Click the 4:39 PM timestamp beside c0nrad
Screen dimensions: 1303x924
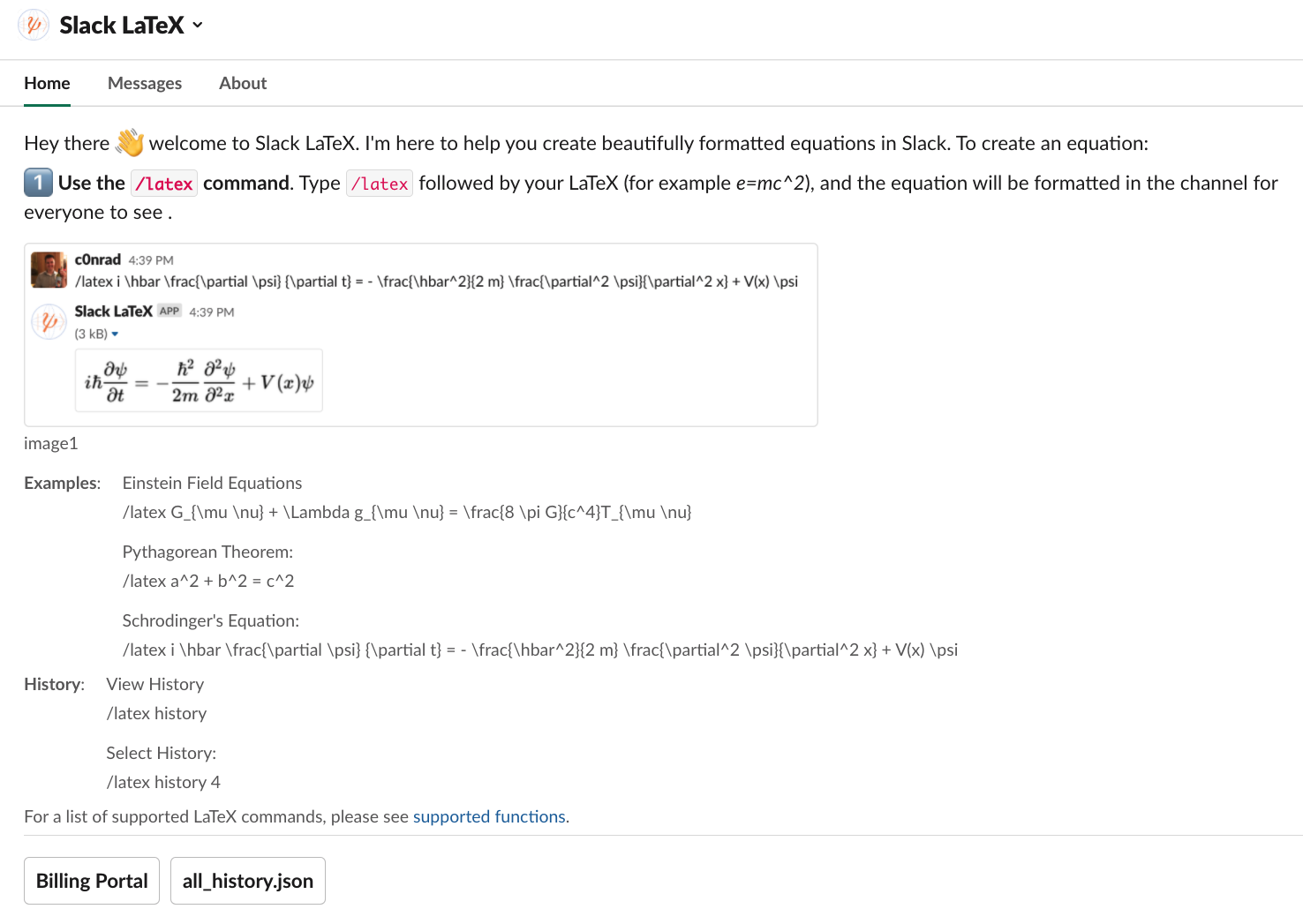point(151,260)
